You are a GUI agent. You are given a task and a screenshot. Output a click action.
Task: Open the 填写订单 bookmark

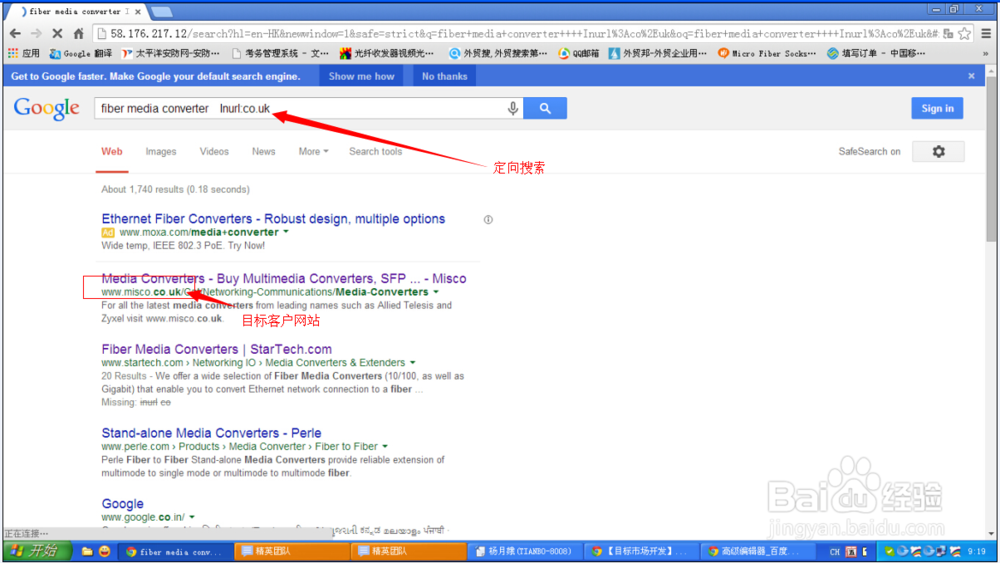coord(876,54)
